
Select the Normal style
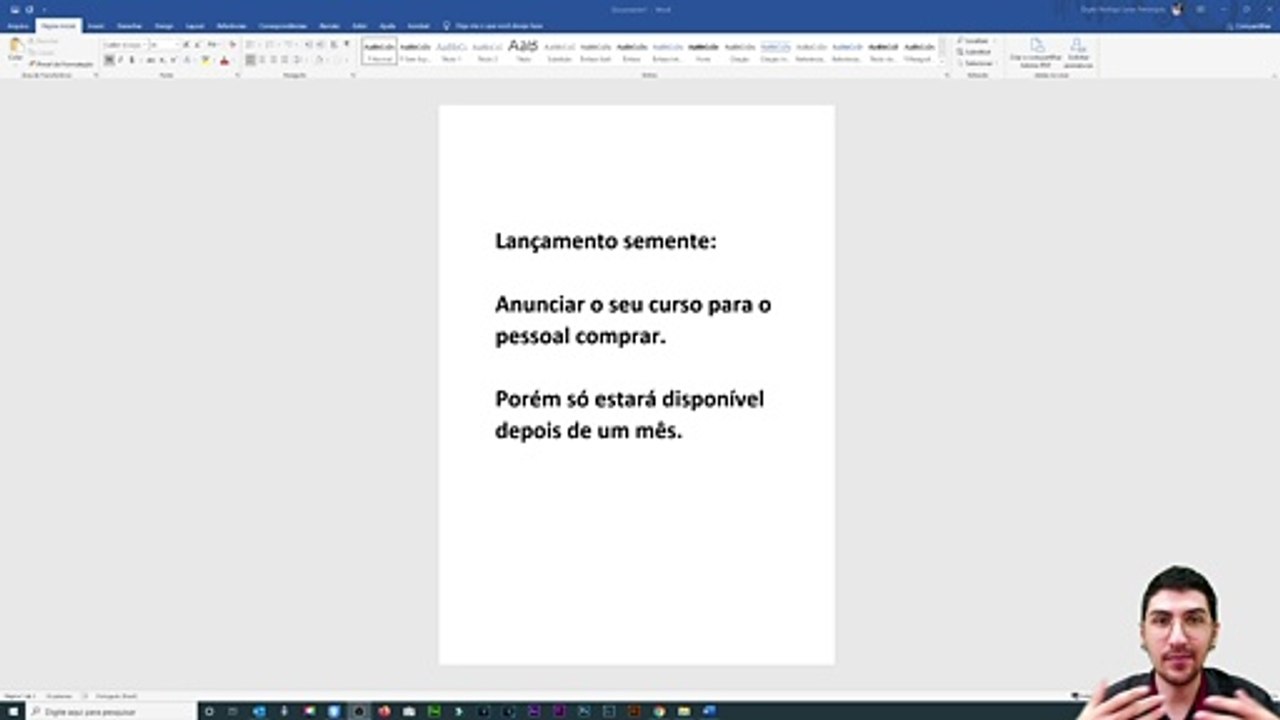[x=379, y=52]
